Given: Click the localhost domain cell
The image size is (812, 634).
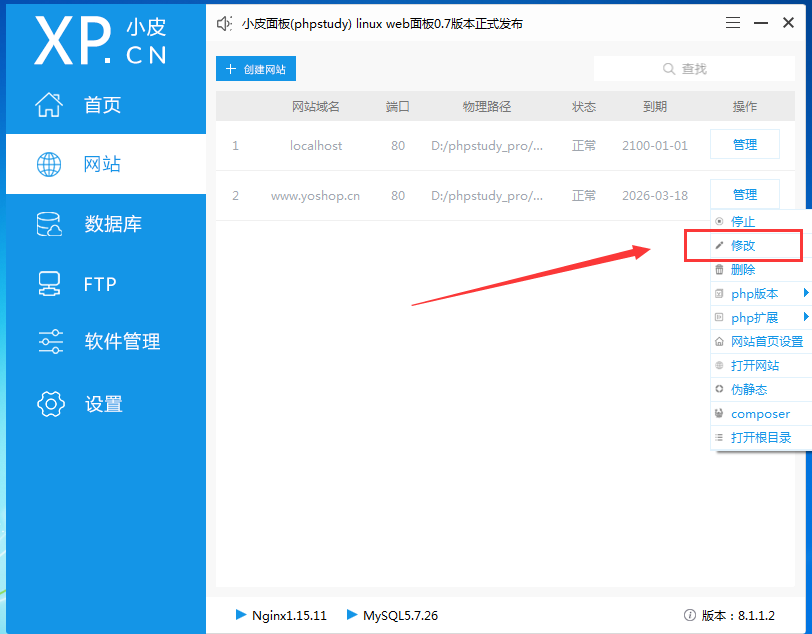Looking at the screenshot, I should point(316,146).
